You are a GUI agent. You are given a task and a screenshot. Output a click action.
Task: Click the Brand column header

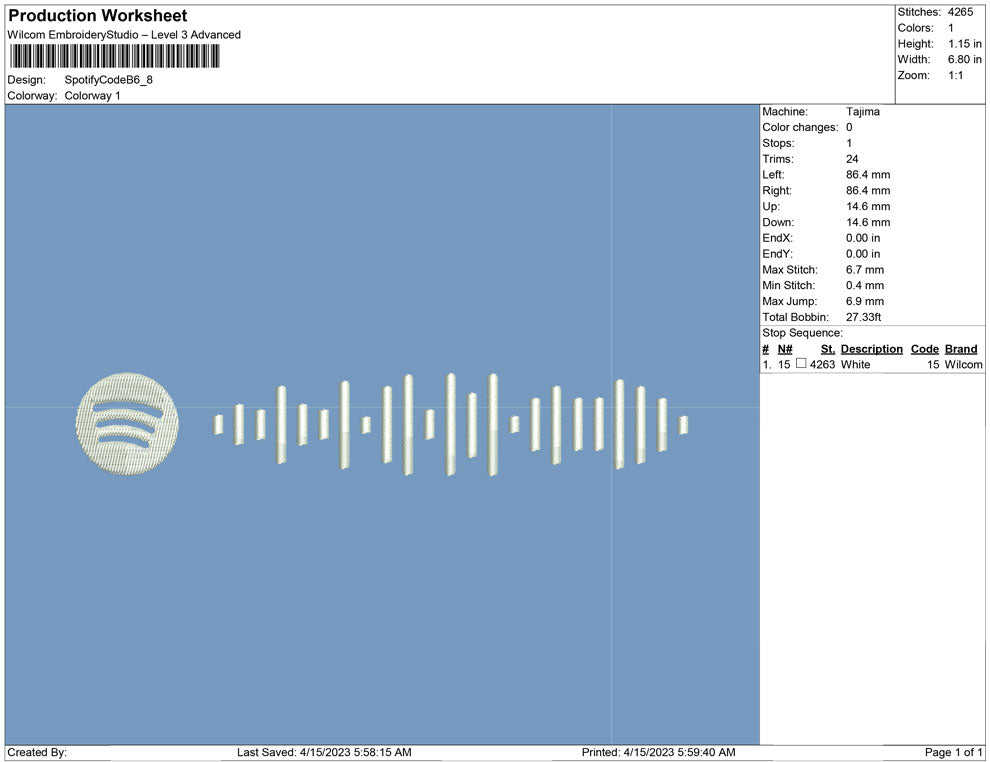[961, 349]
